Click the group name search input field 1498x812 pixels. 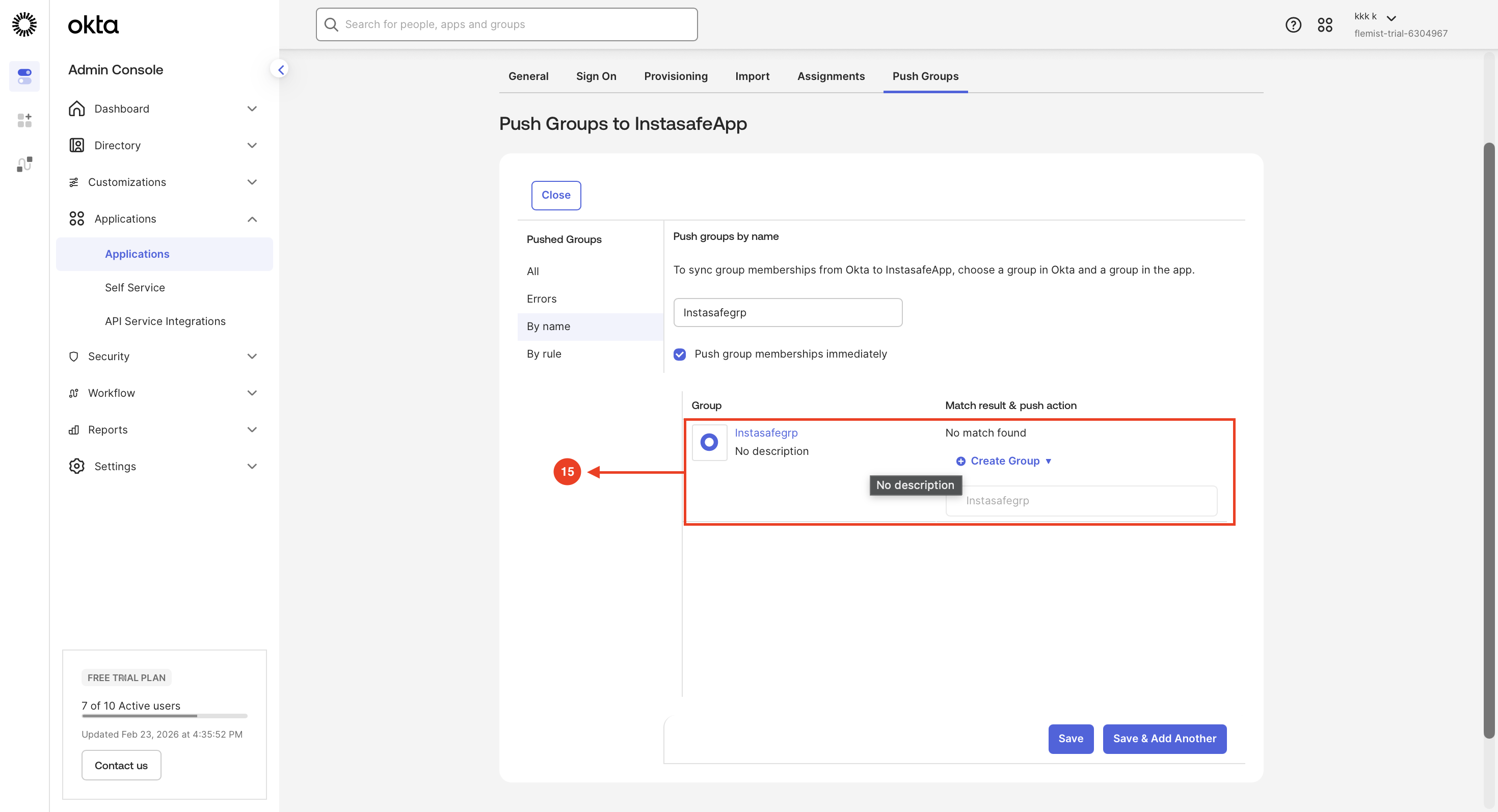pos(787,313)
